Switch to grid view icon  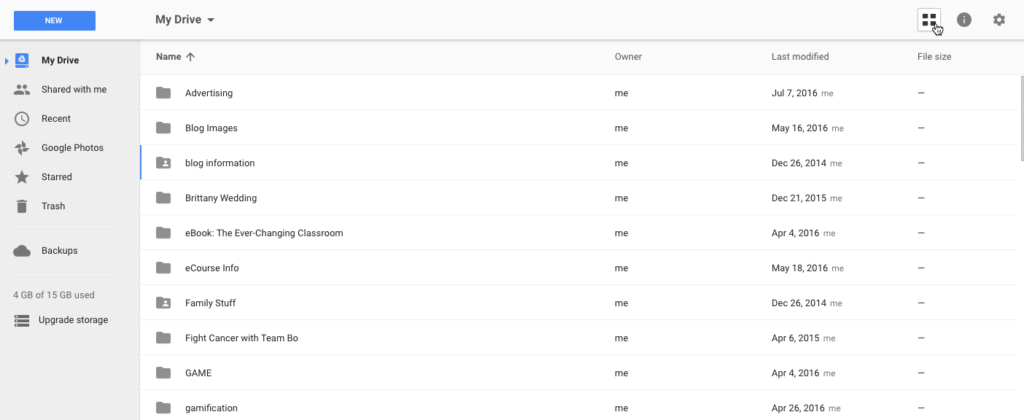(929, 20)
